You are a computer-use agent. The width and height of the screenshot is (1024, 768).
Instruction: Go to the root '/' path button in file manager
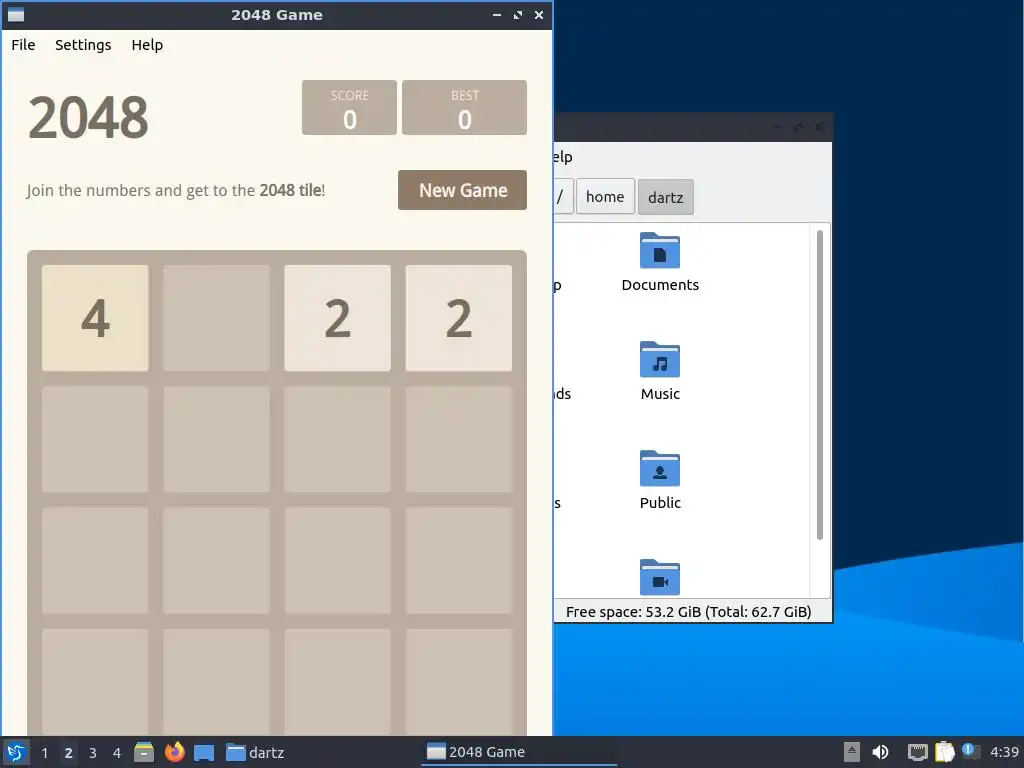[563, 197]
